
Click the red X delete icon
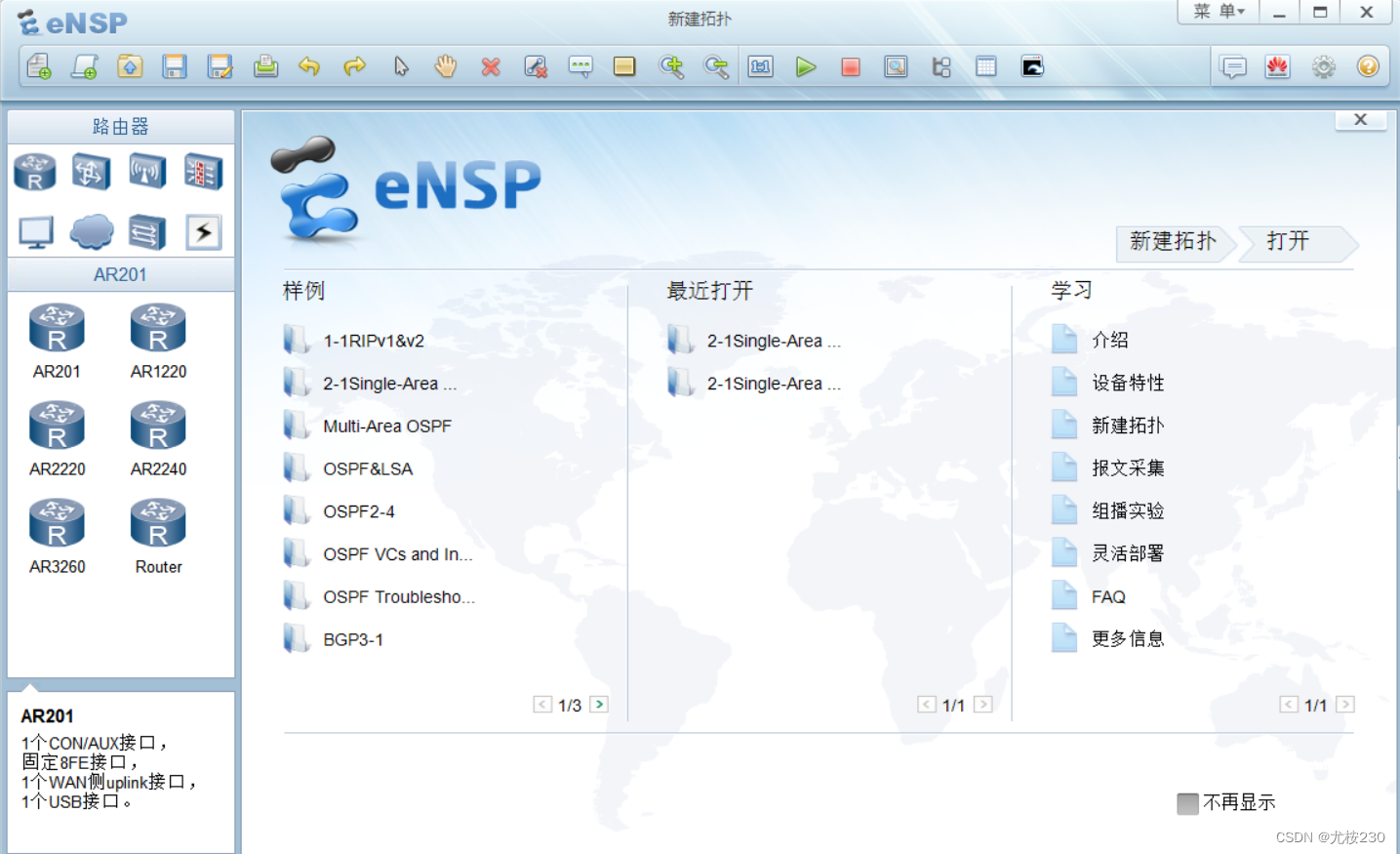(491, 66)
